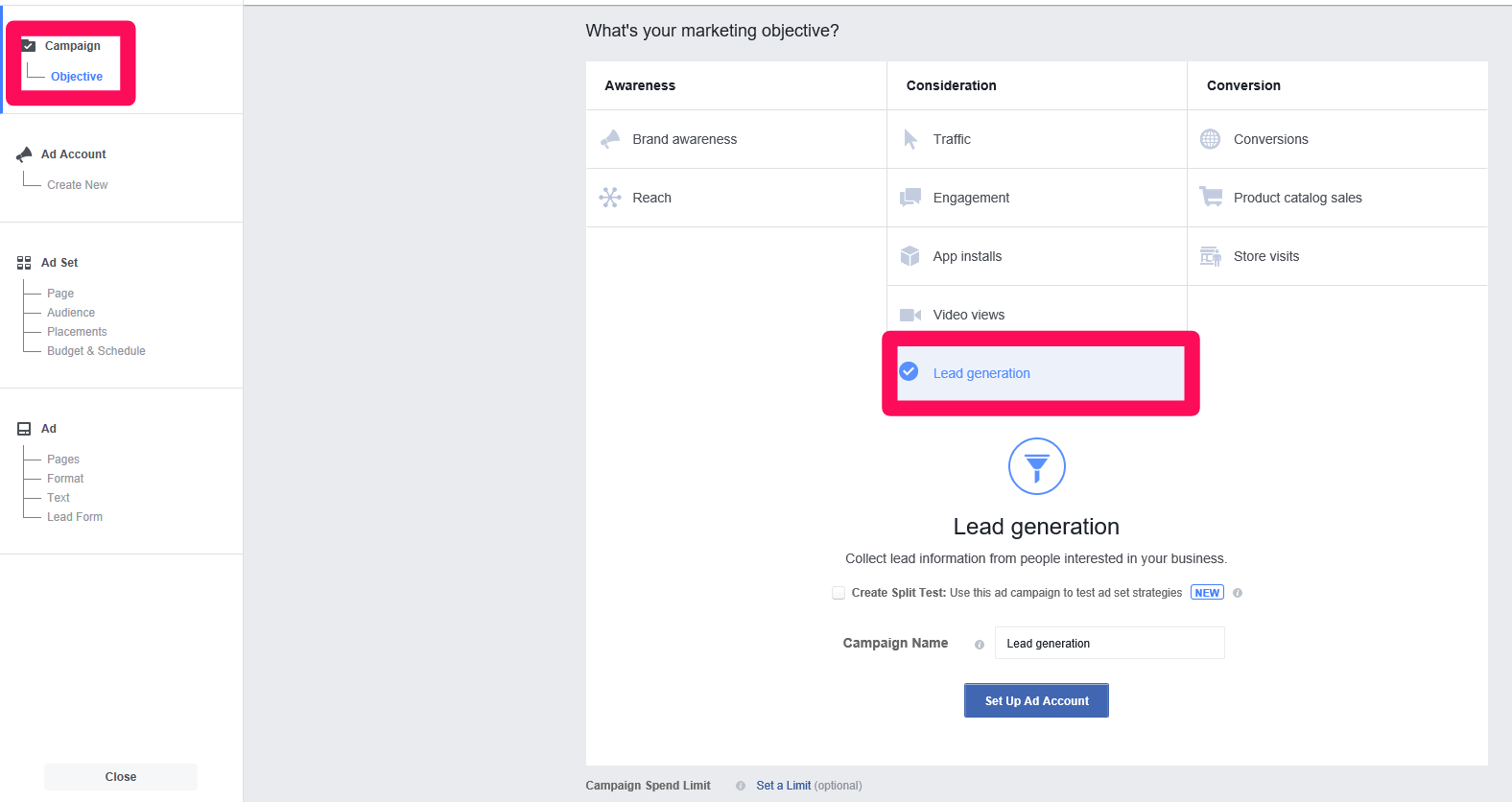This screenshot has width=1512, height=802.
Task: Select the Conversions objective
Action: [1337, 139]
